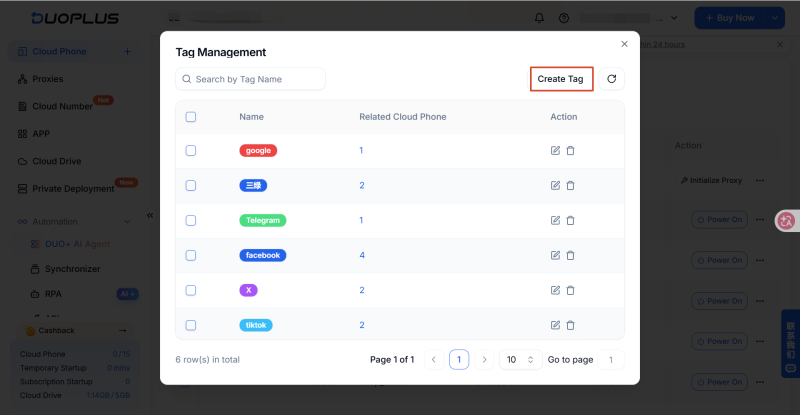Screen dimensions: 800x415
Task: Focus the Search by Tag Name field
Action: pyautogui.click(x=251, y=79)
